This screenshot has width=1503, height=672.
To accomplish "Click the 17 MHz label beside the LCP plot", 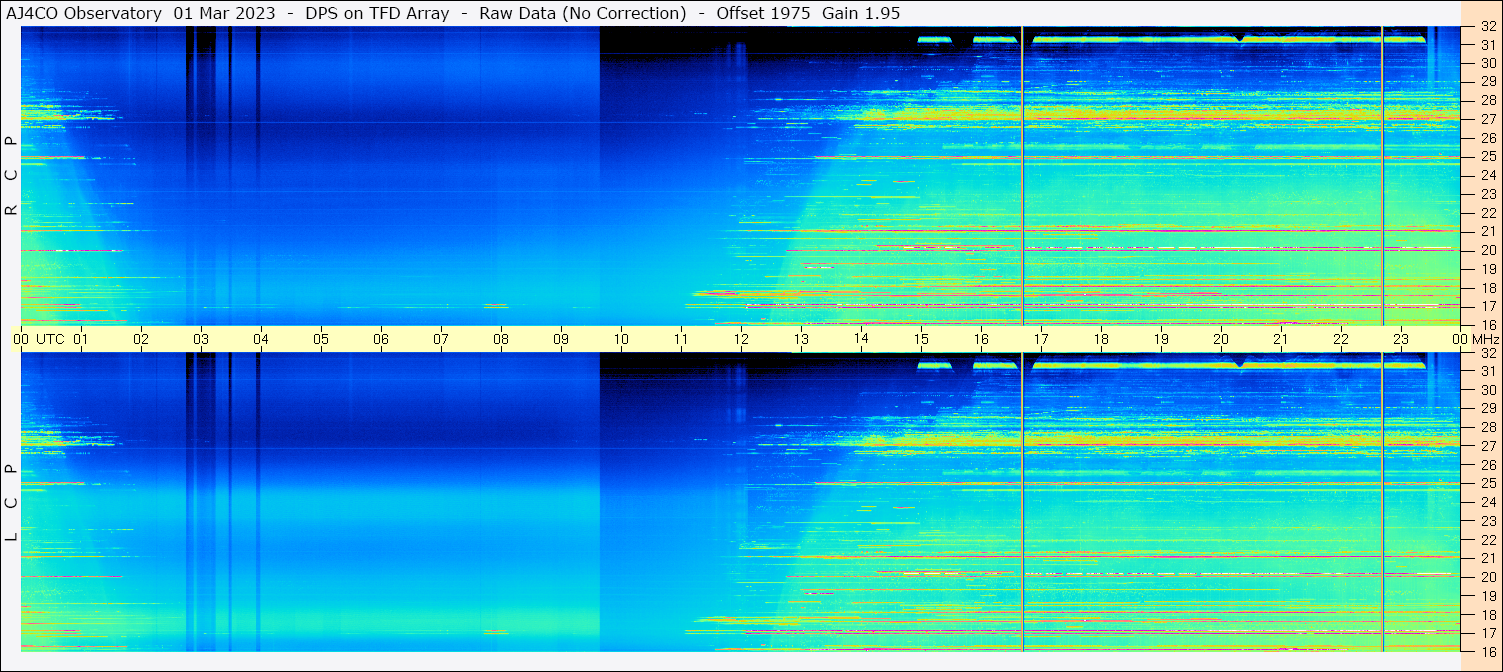I will [x=1488, y=633].
